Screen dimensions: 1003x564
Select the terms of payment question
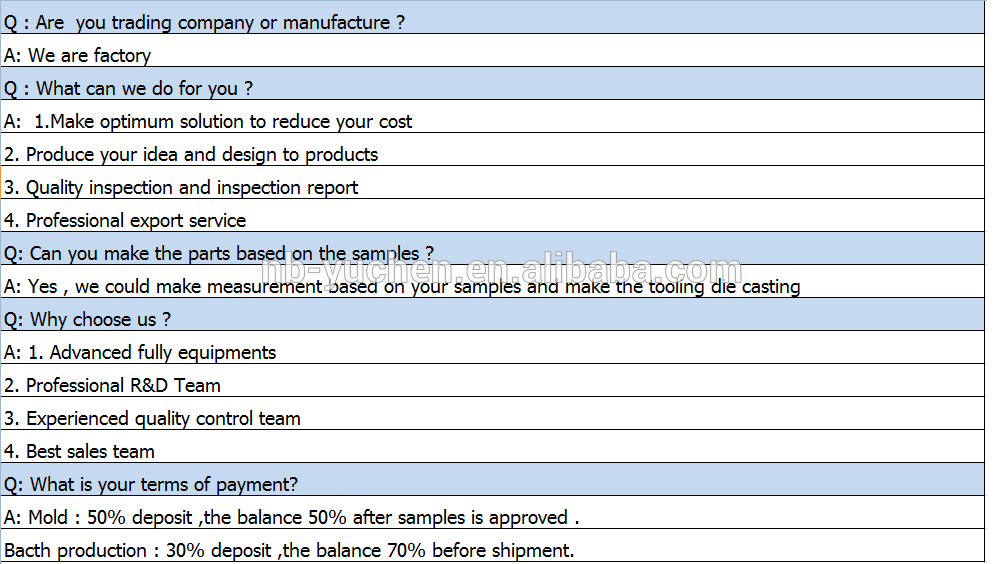point(151,484)
